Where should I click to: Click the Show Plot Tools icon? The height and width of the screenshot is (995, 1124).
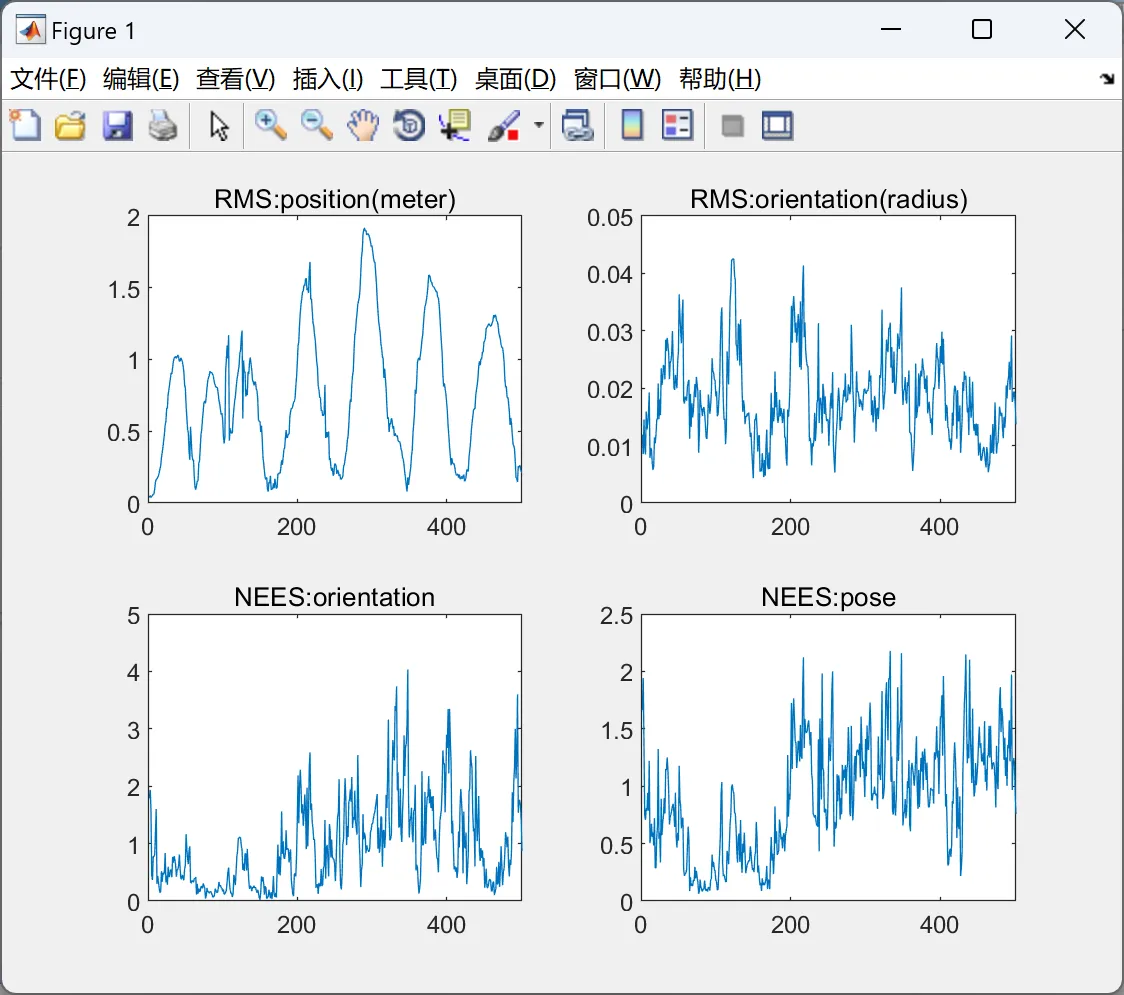pos(778,125)
